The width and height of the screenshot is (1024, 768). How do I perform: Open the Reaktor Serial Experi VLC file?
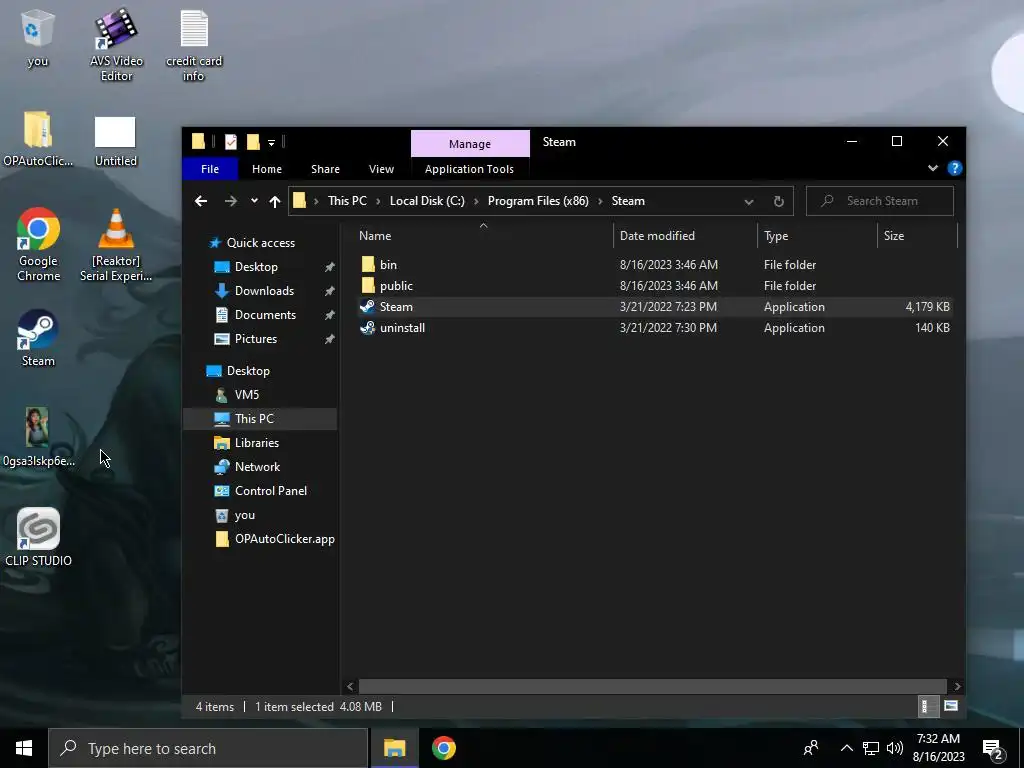116,244
